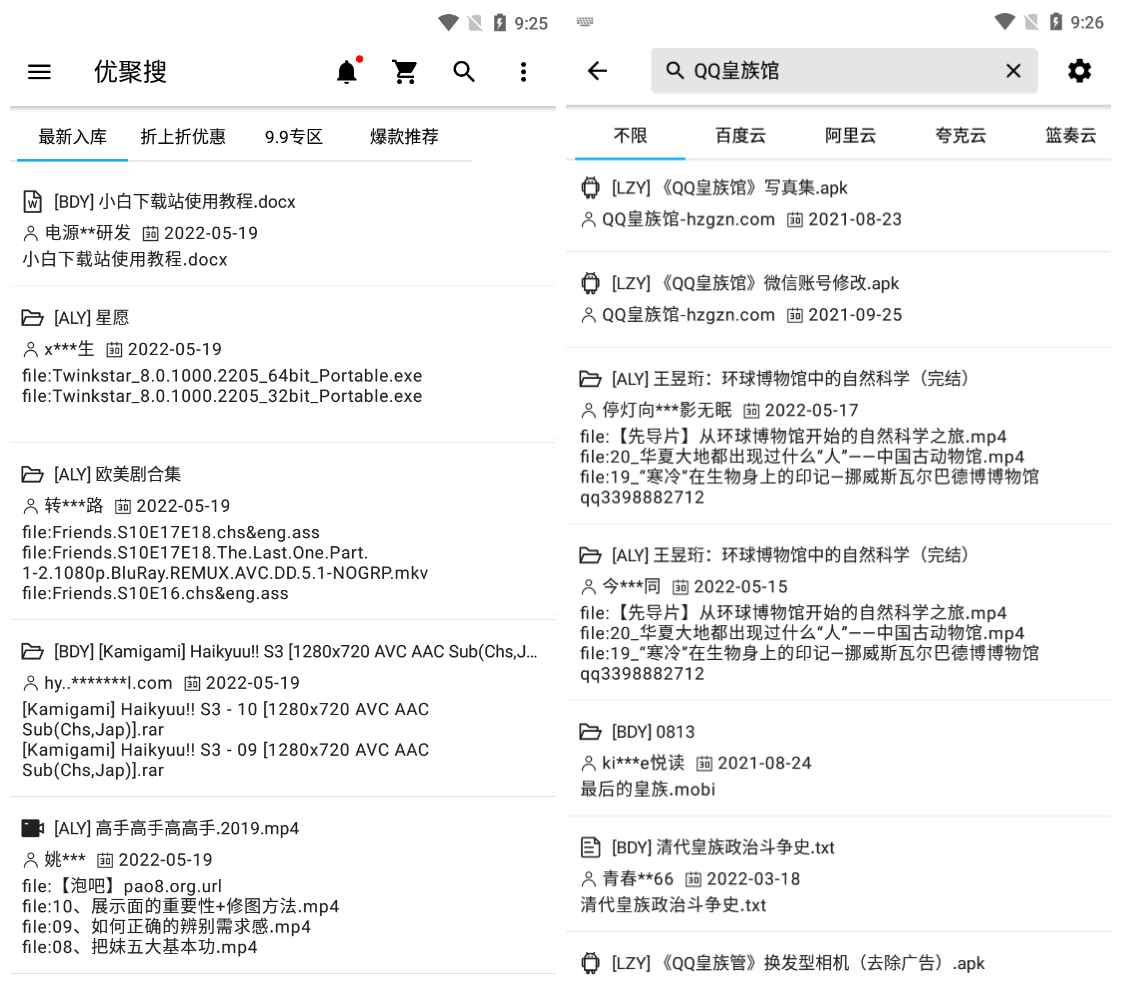Click uploader 停灯向***影无眠

click(x=666, y=410)
